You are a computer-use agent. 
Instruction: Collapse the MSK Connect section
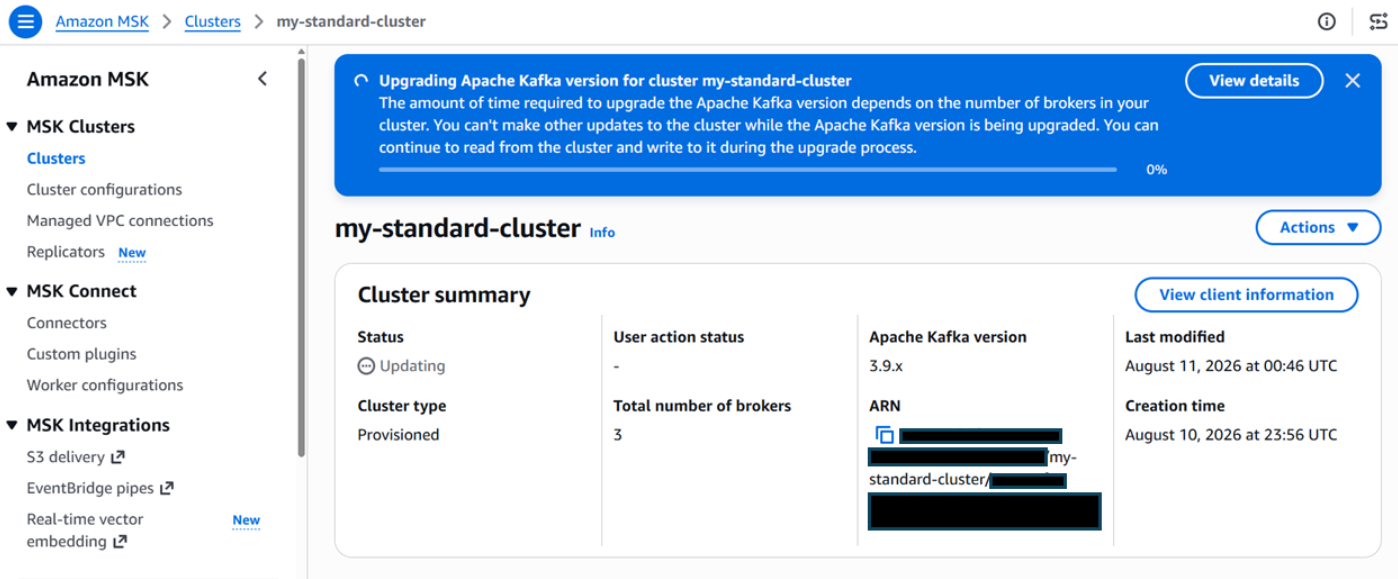12,292
